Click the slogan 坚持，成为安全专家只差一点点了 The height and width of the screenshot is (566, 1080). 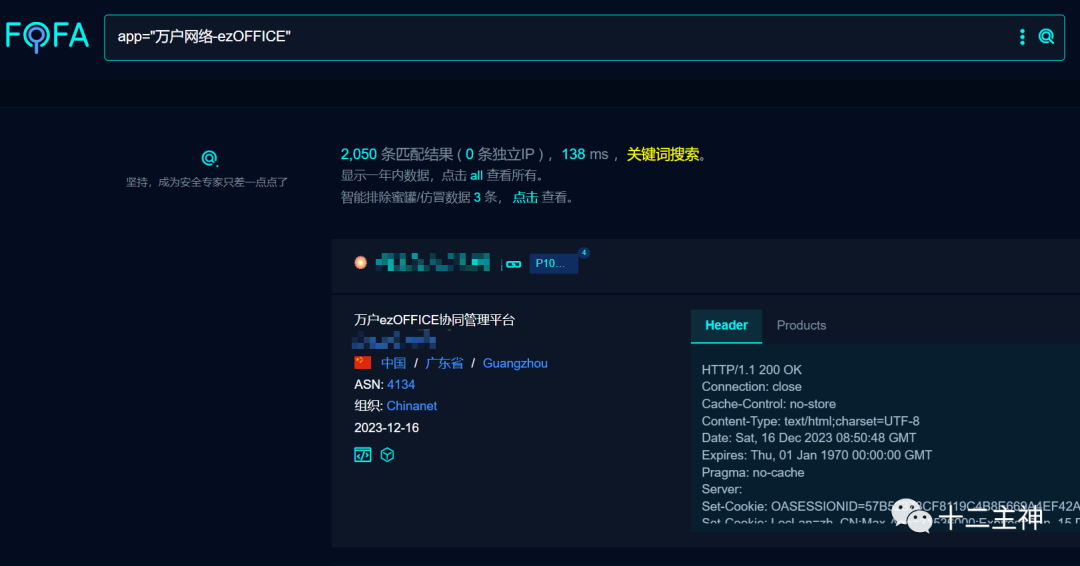[207, 182]
